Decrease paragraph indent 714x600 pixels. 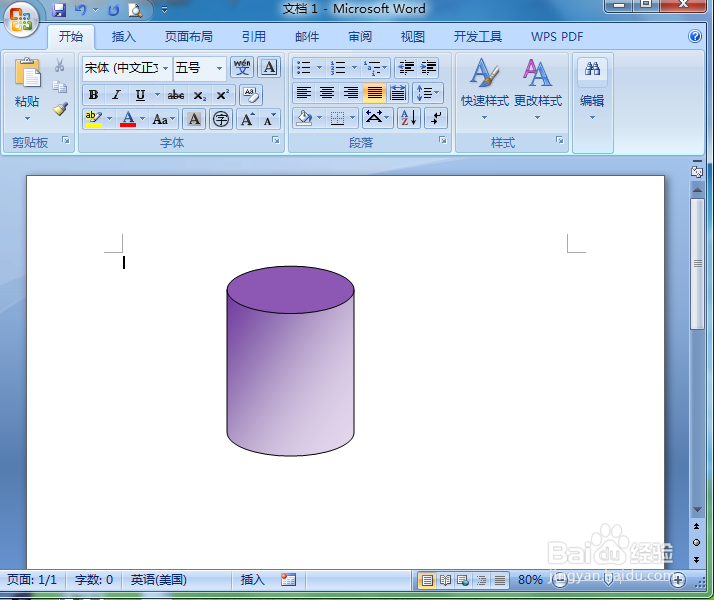[x=406, y=68]
